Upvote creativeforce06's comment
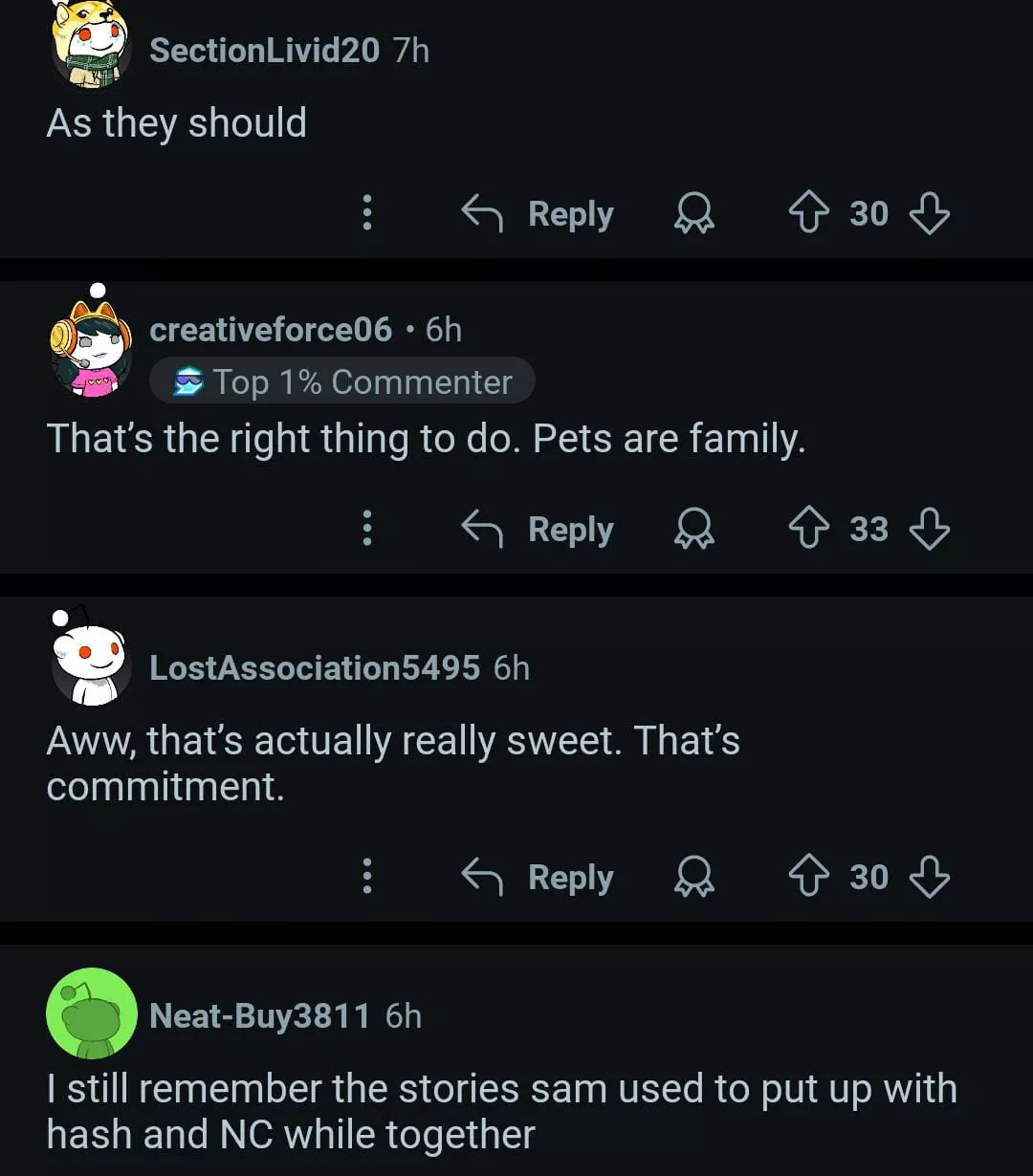This screenshot has height=1176, width=1033. point(808,529)
